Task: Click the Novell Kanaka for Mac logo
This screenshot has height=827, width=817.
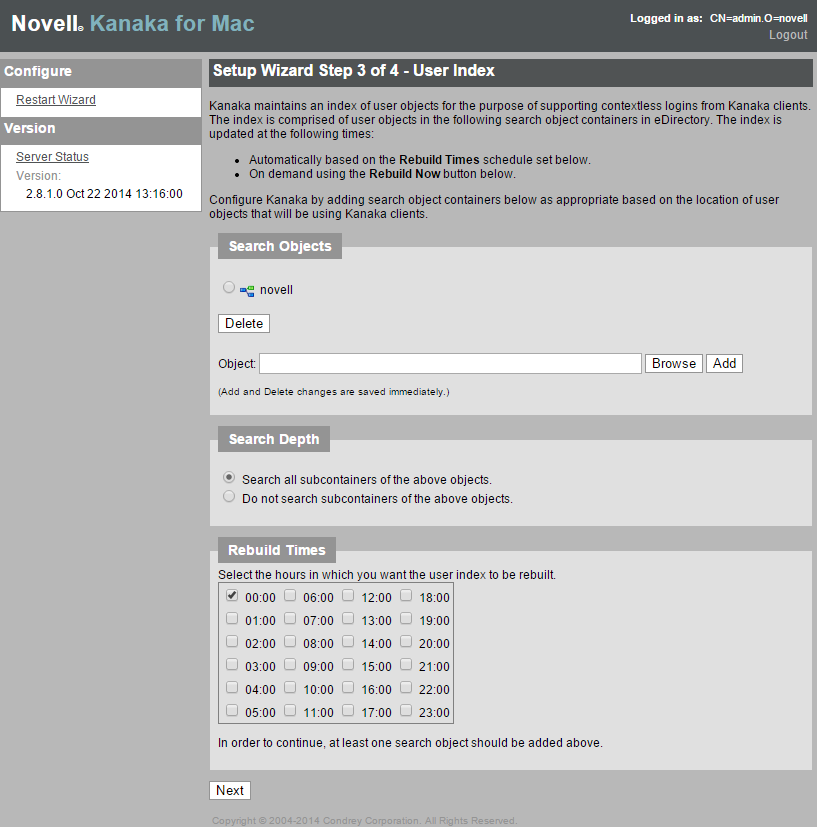Action: pyautogui.click(x=133, y=23)
